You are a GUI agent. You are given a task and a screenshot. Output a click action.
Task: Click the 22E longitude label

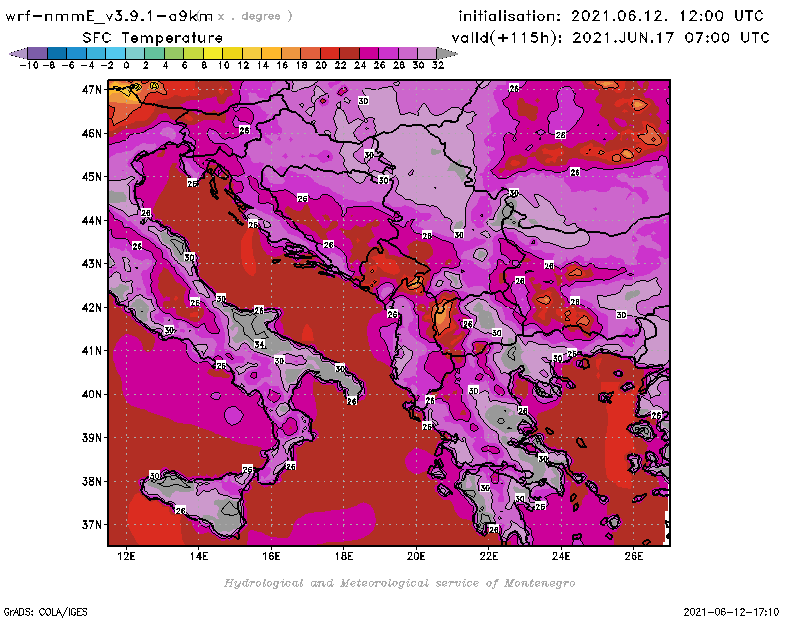(488, 556)
